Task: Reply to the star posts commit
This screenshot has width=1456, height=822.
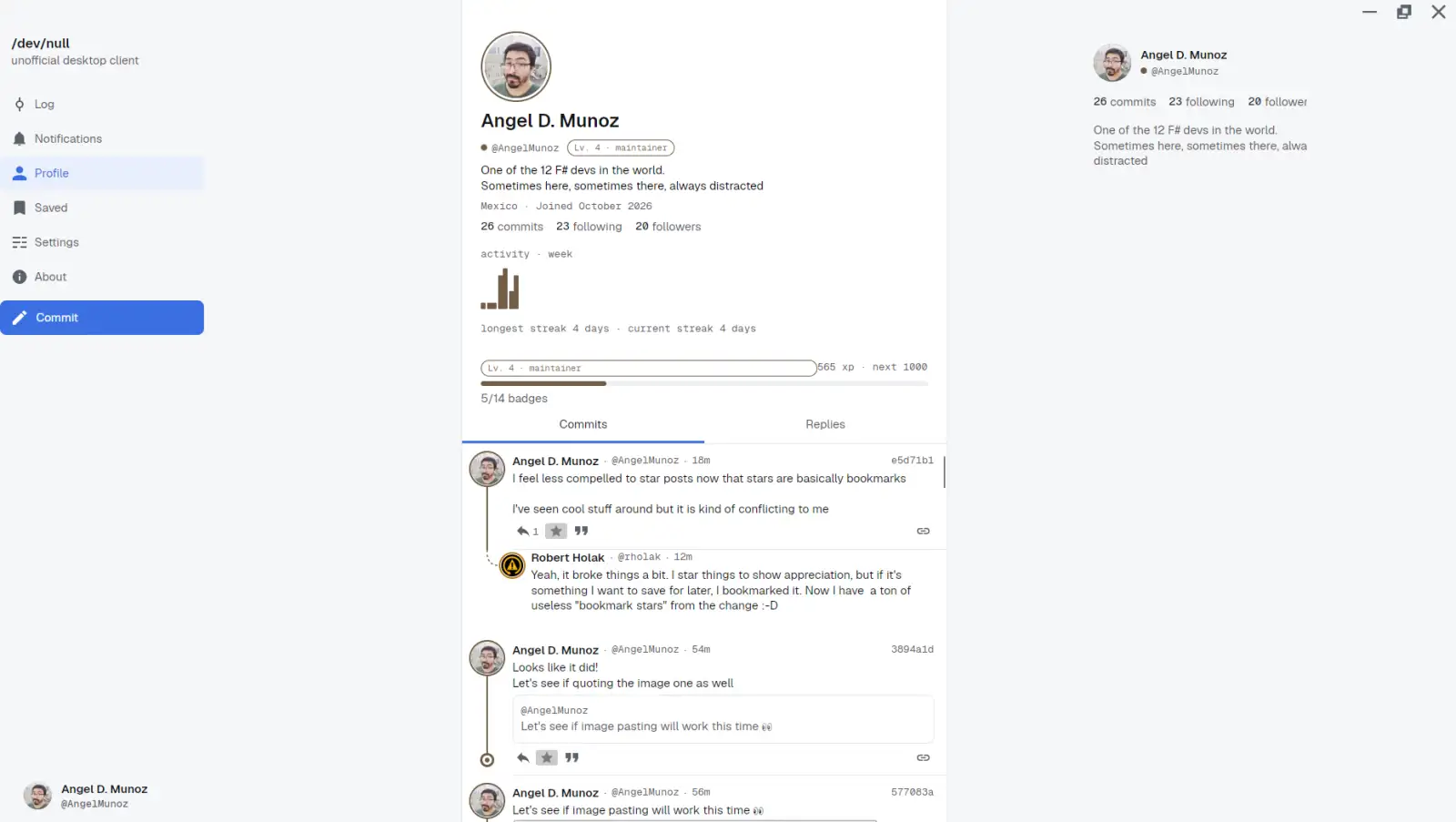Action: tap(522, 531)
